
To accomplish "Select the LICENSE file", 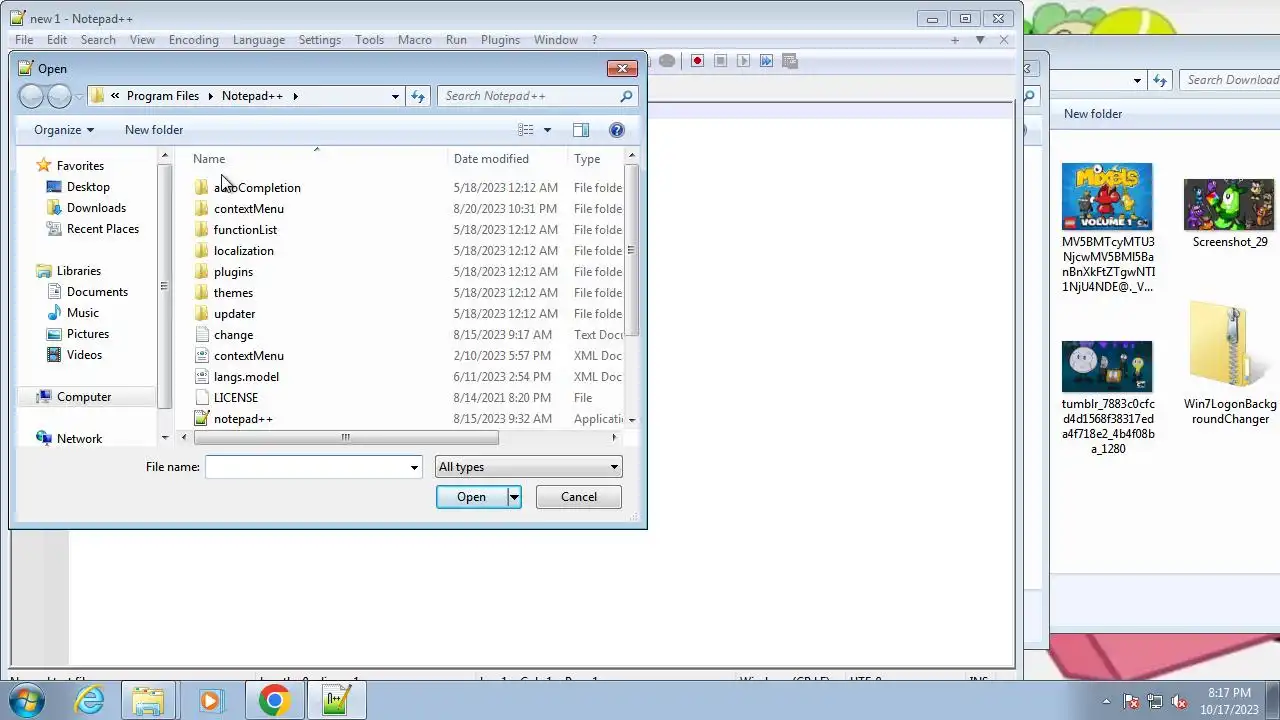I will pos(236,398).
